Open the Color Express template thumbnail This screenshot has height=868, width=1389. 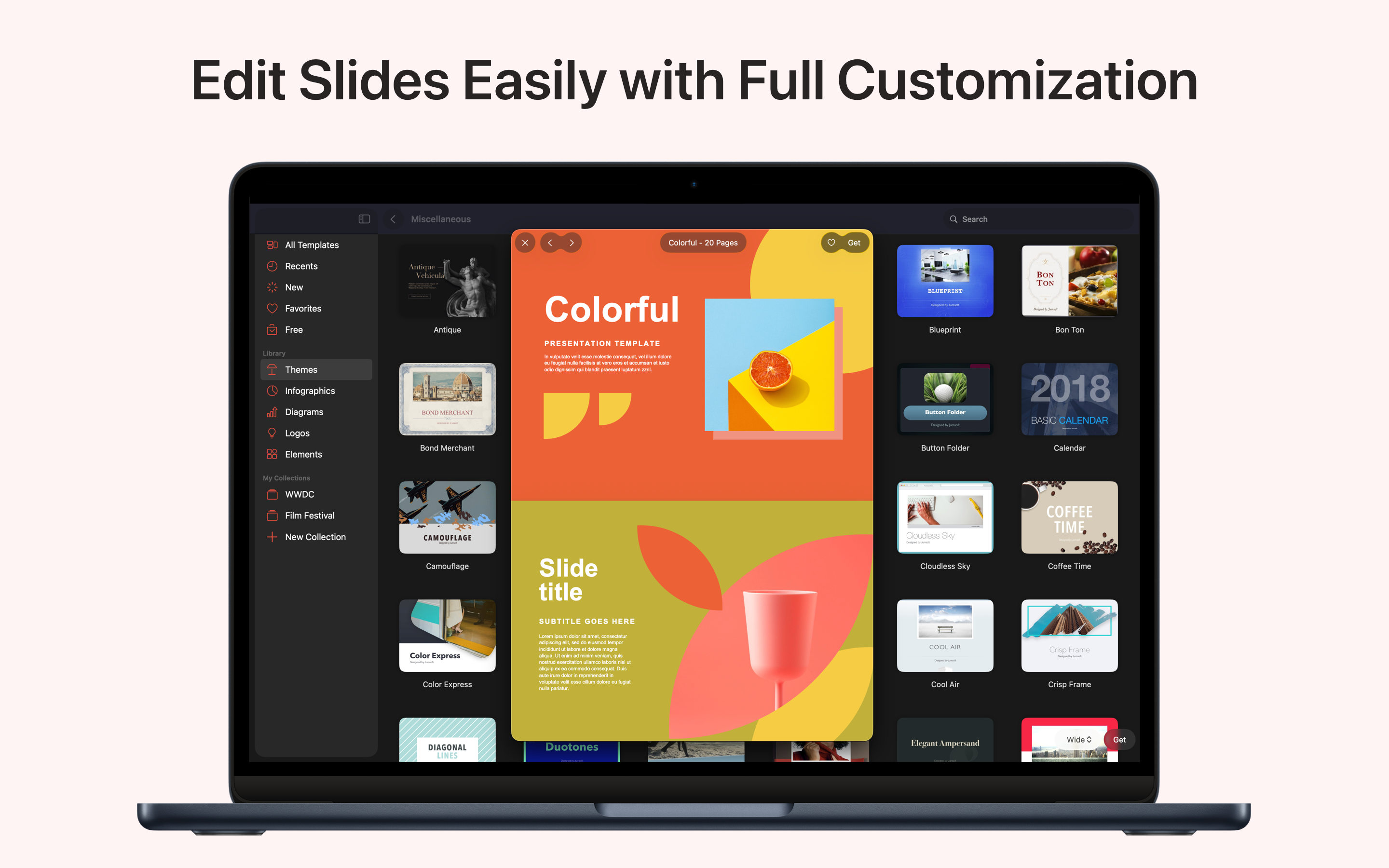click(x=447, y=636)
